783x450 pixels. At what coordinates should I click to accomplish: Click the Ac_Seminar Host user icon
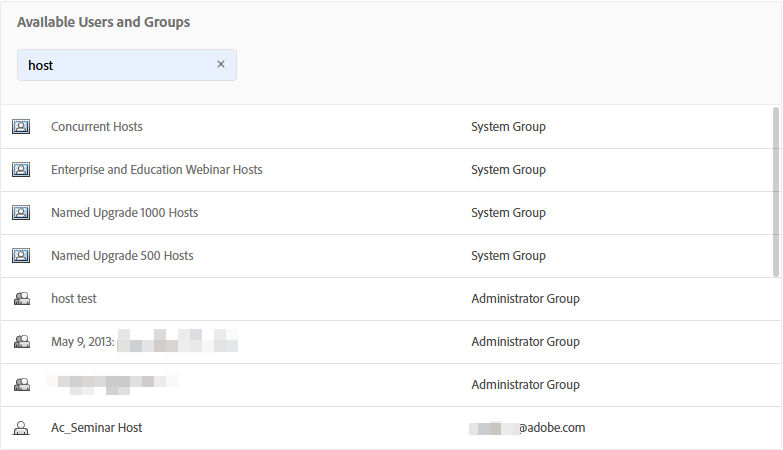coord(20,428)
